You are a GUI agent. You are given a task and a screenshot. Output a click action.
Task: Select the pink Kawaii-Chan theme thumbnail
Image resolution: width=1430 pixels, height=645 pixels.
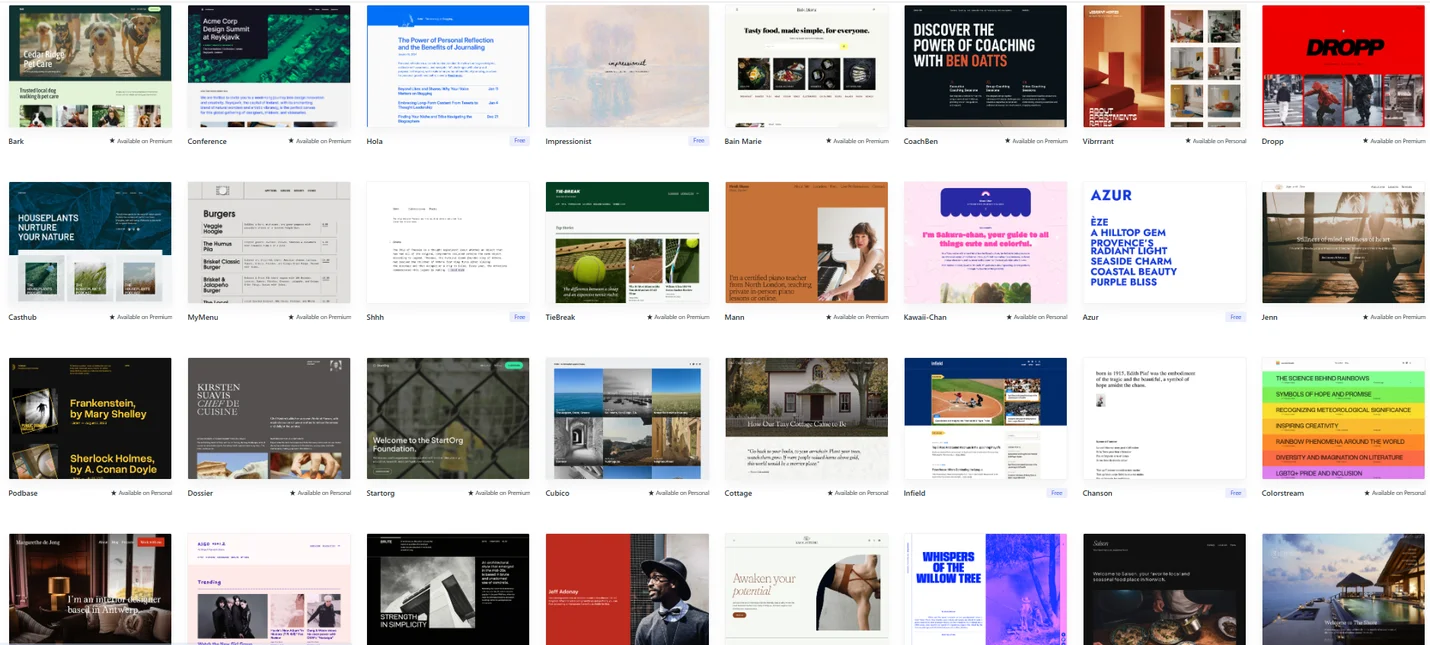click(985, 243)
